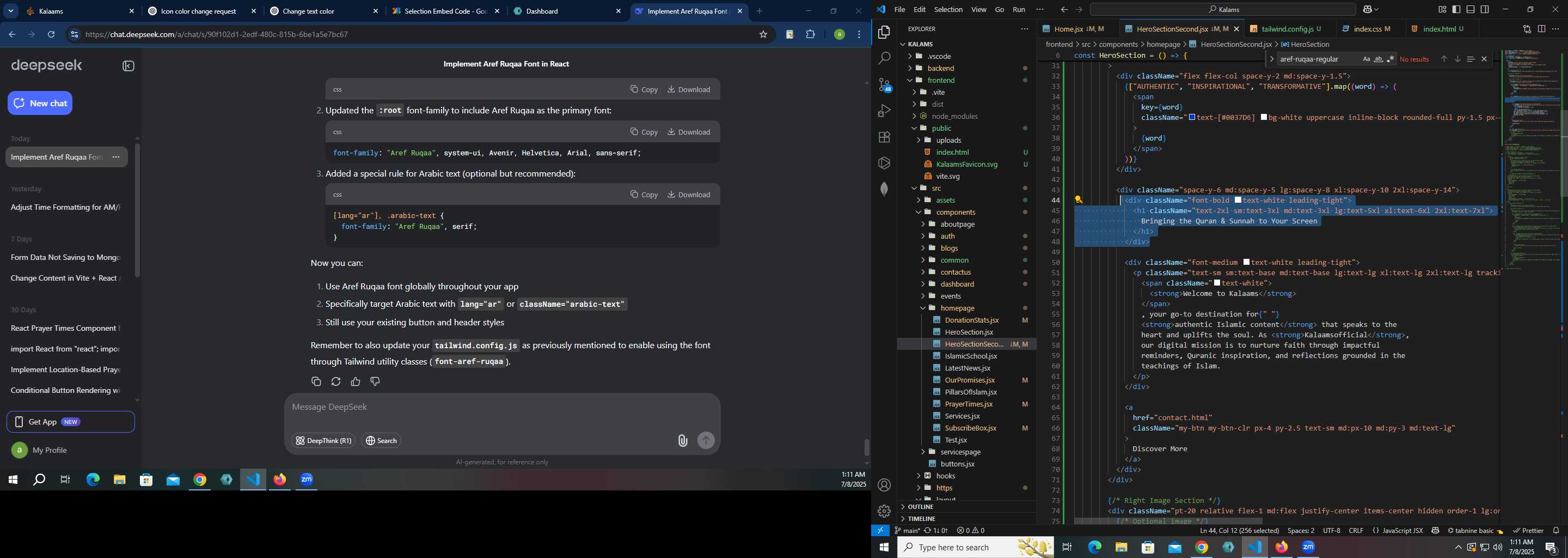Click Find in Selection icon in find widget

[x=1471, y=59]
